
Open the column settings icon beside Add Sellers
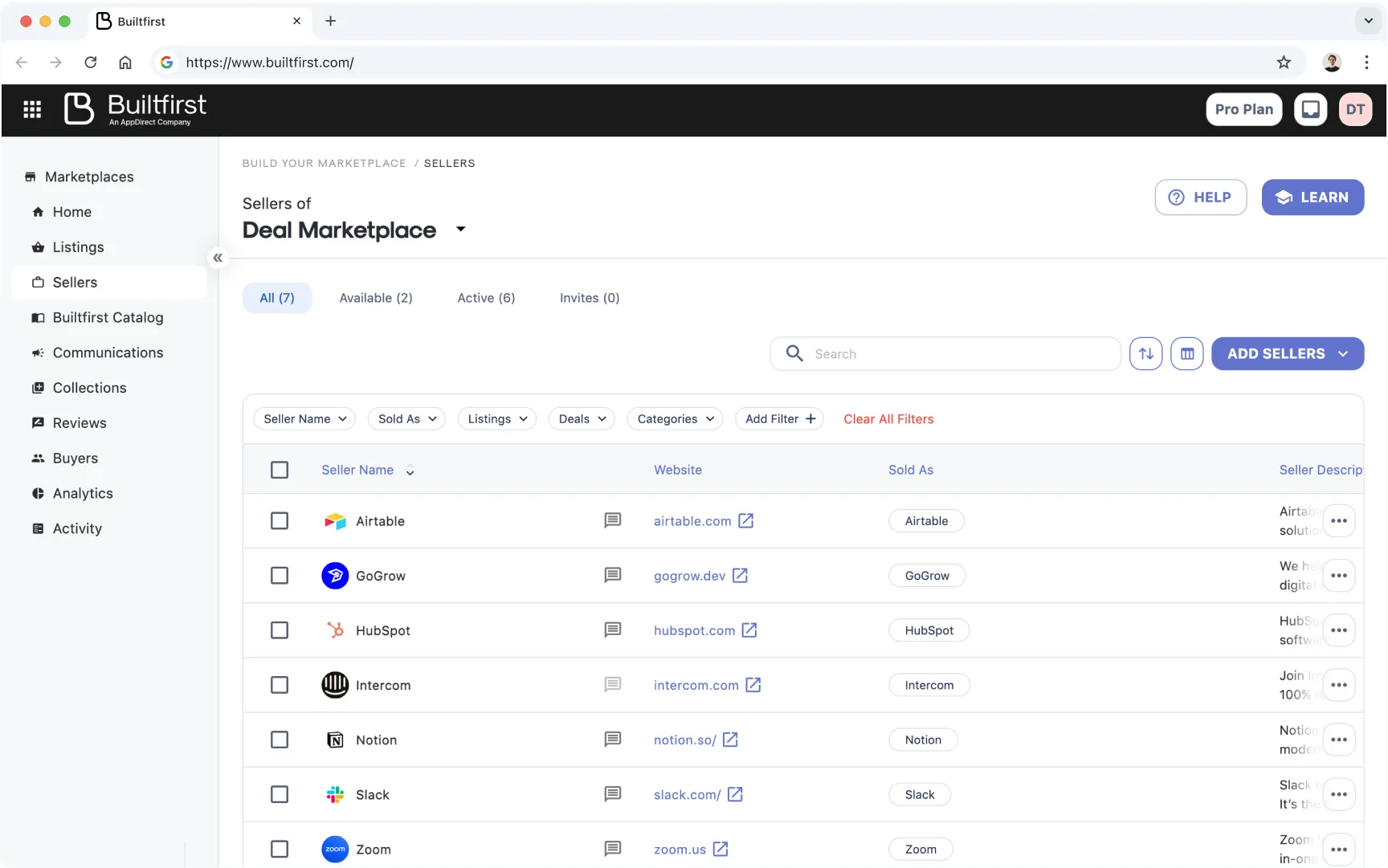[1187, 354]
